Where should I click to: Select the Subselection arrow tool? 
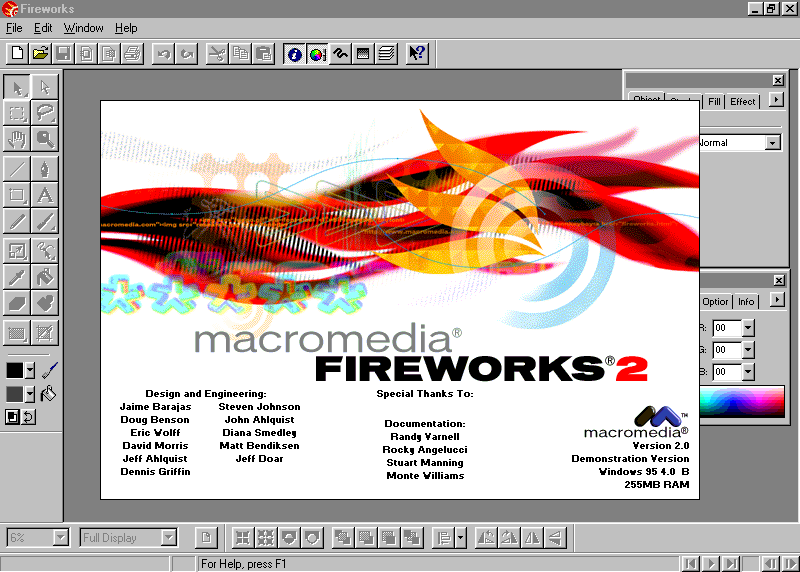(45, 87)
